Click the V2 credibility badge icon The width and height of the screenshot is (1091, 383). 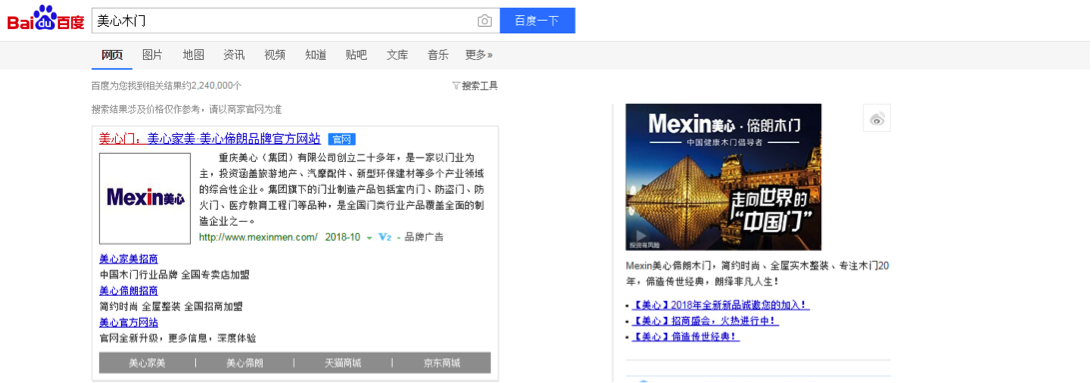(x=385, y=237)
